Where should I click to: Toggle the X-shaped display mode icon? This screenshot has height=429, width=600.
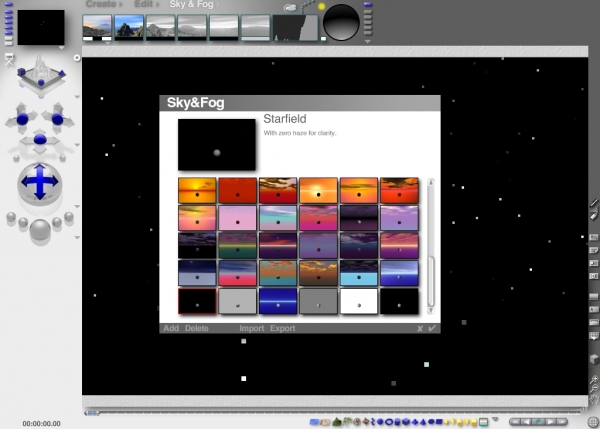tap(9, 59)
